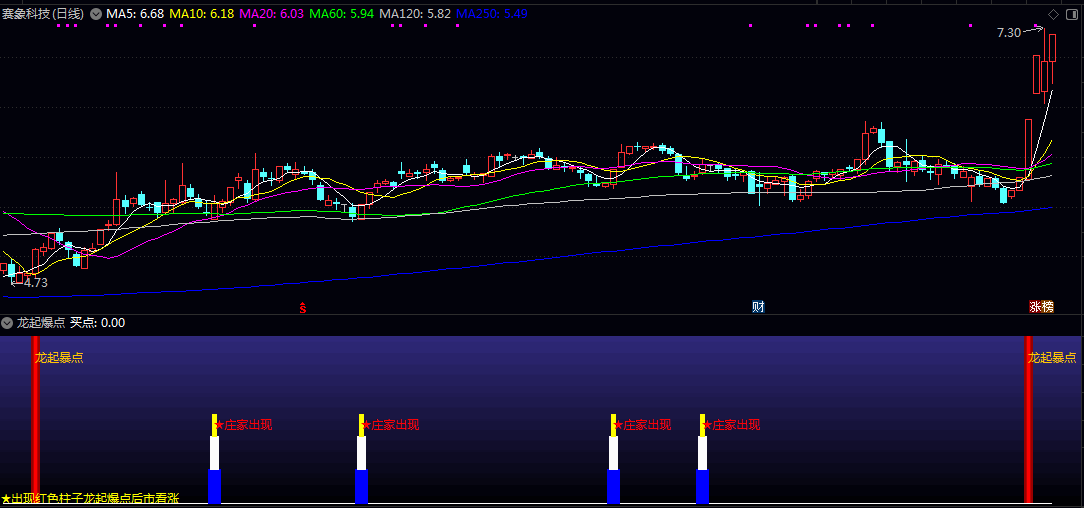Click the MA20: 6.03 label
The width and height of the screenshot is (1084, 508).
272,14
